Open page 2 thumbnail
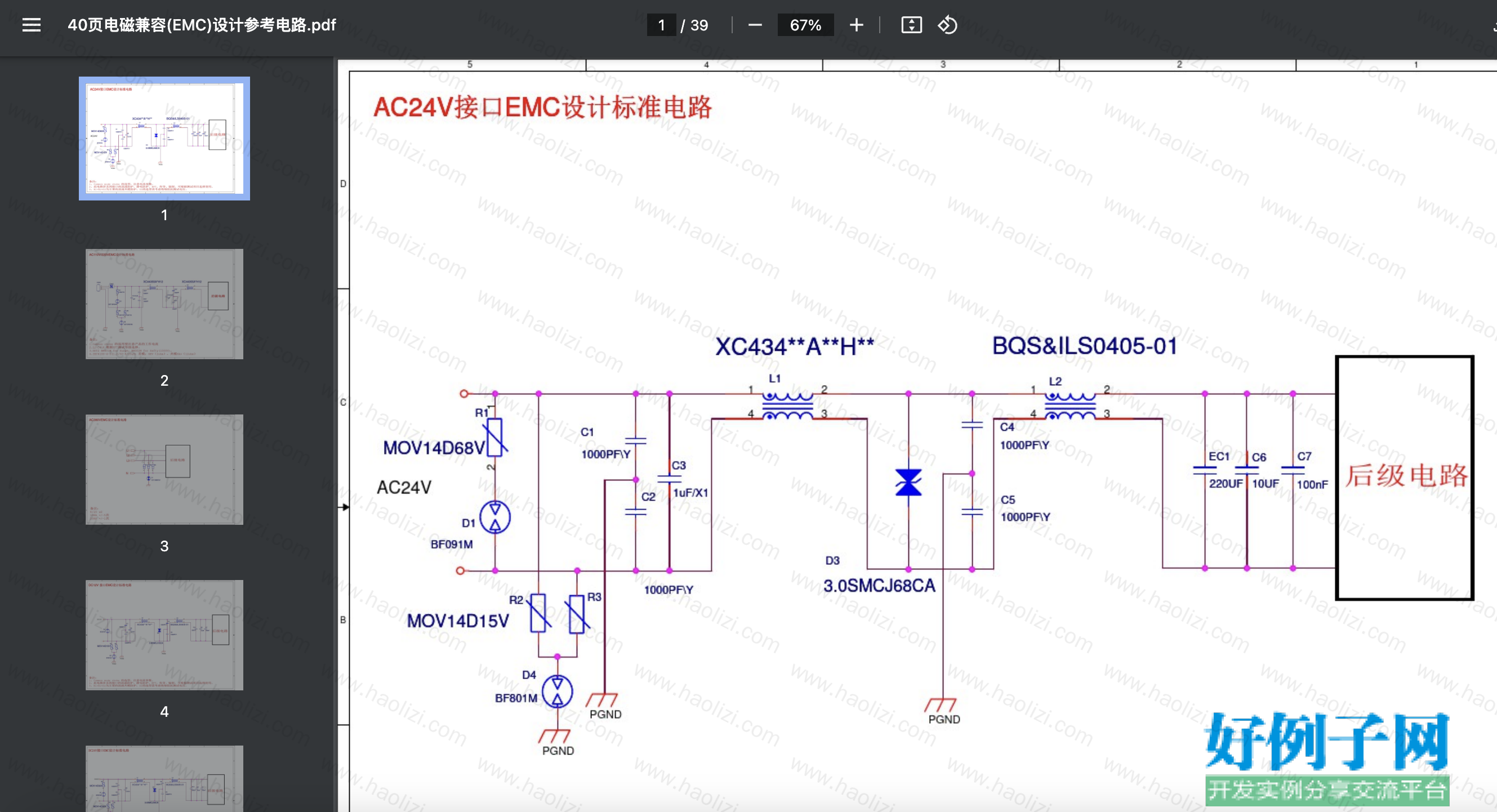The width and height of the screenshot is (1497, 812). pyautogui.click(x=164, y=304)
